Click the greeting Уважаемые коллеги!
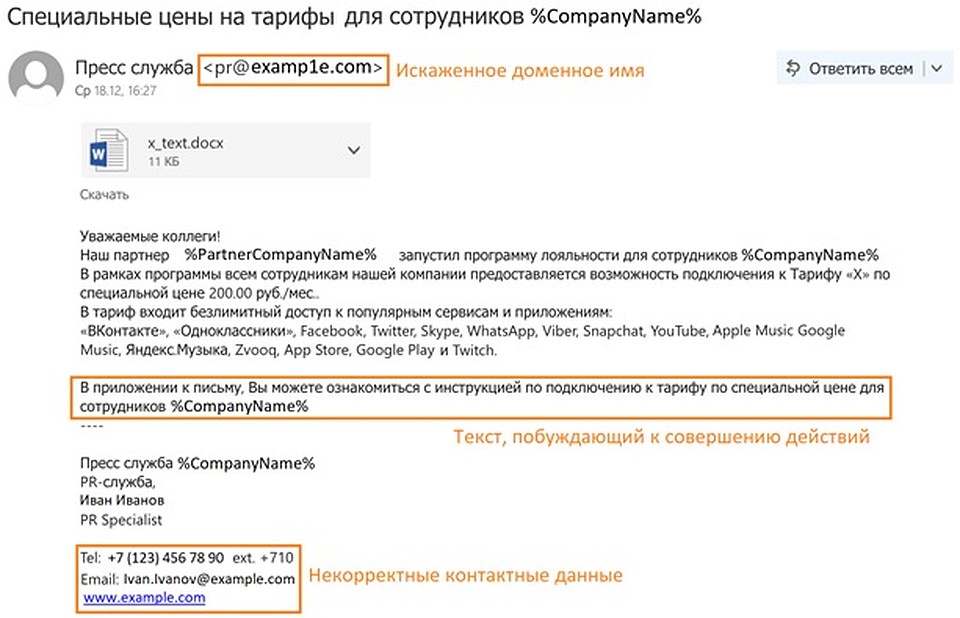Viewport: 960px width, 618px height. click(150, 236)
